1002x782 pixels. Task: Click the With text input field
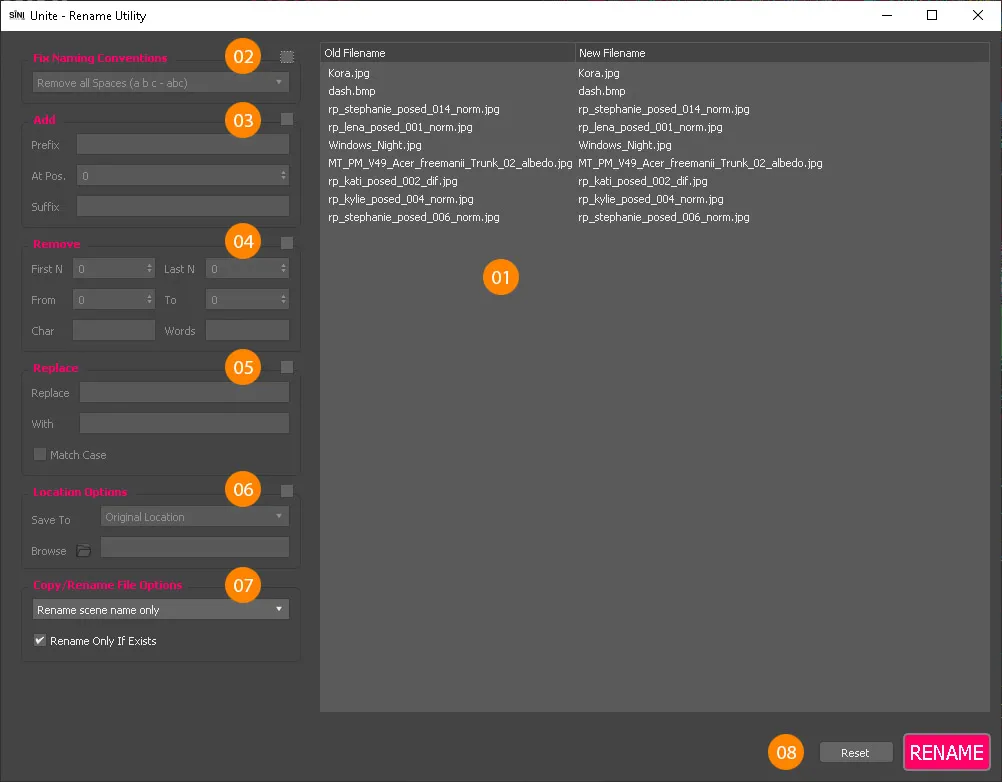184,423
